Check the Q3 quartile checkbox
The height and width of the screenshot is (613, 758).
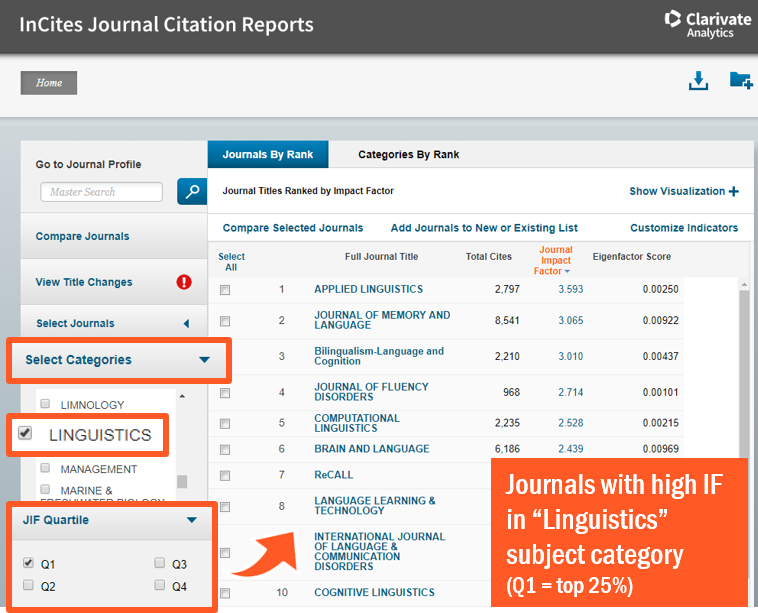coord(160,562)
